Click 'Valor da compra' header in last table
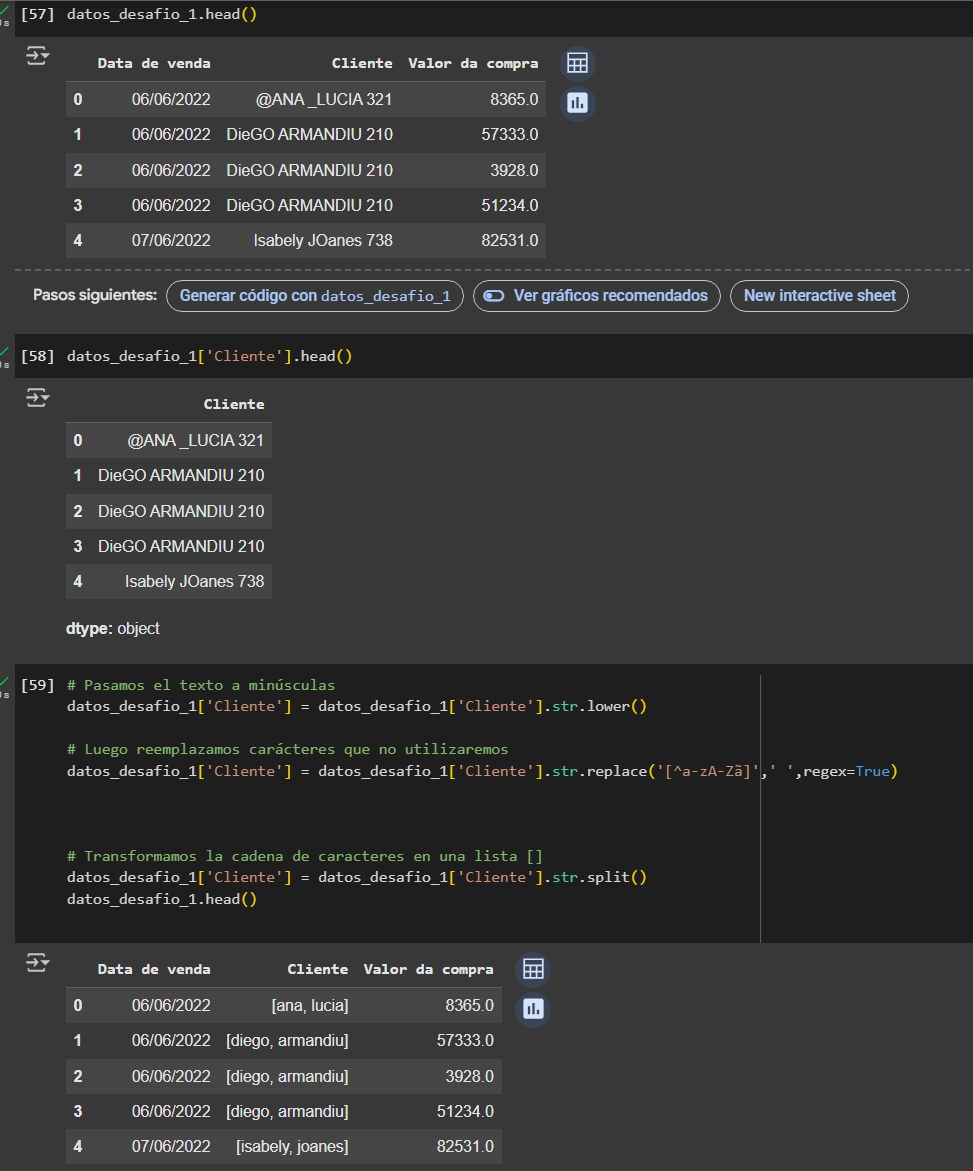Image resolution: width=973 pixels, height=1171 pixels. 428,969
